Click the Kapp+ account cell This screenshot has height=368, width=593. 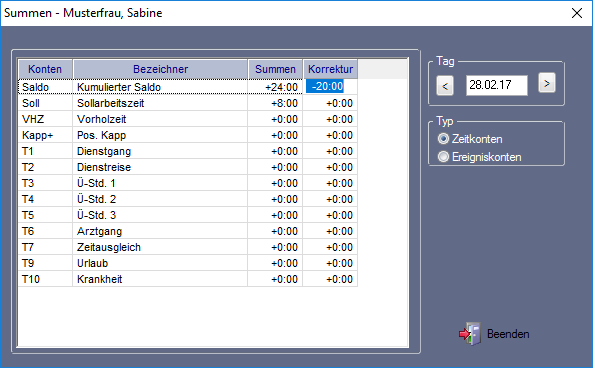coord(45,135)
